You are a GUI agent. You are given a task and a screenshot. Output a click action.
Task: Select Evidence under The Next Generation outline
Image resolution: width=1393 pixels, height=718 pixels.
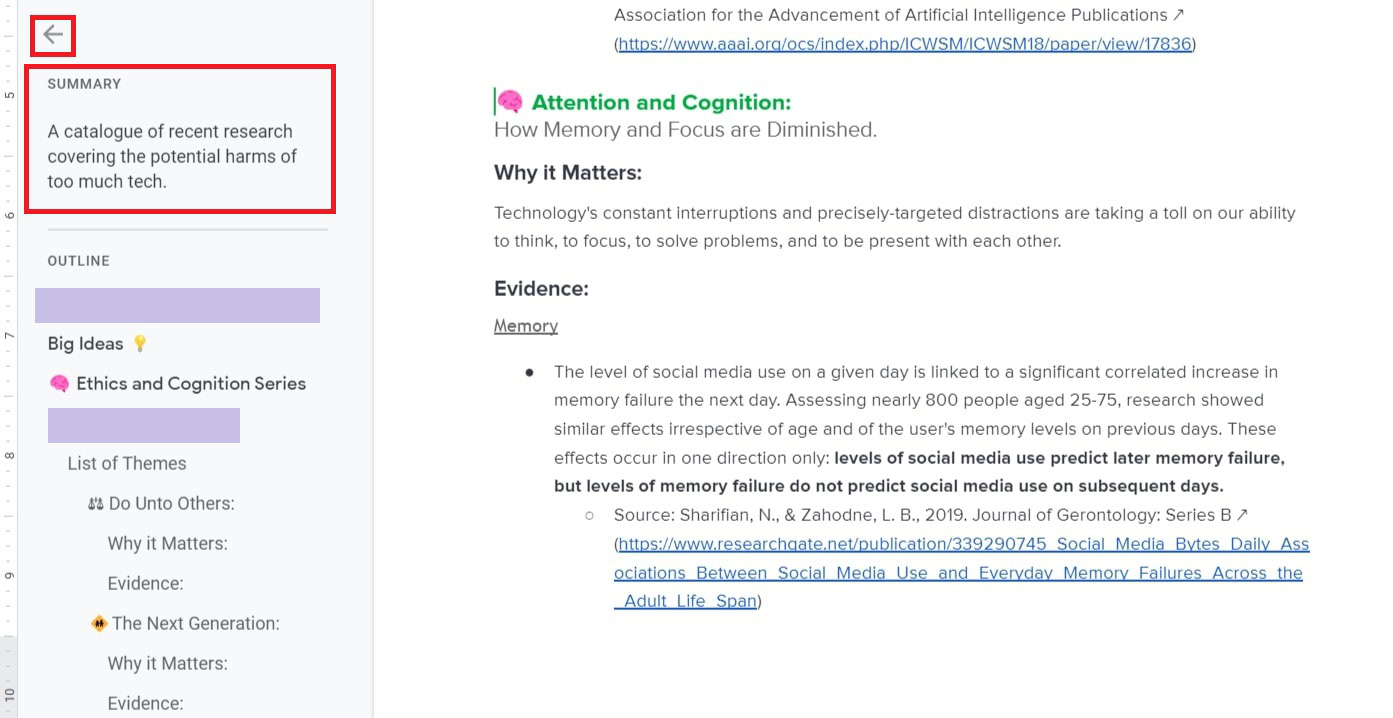click(x=146, y=704)
